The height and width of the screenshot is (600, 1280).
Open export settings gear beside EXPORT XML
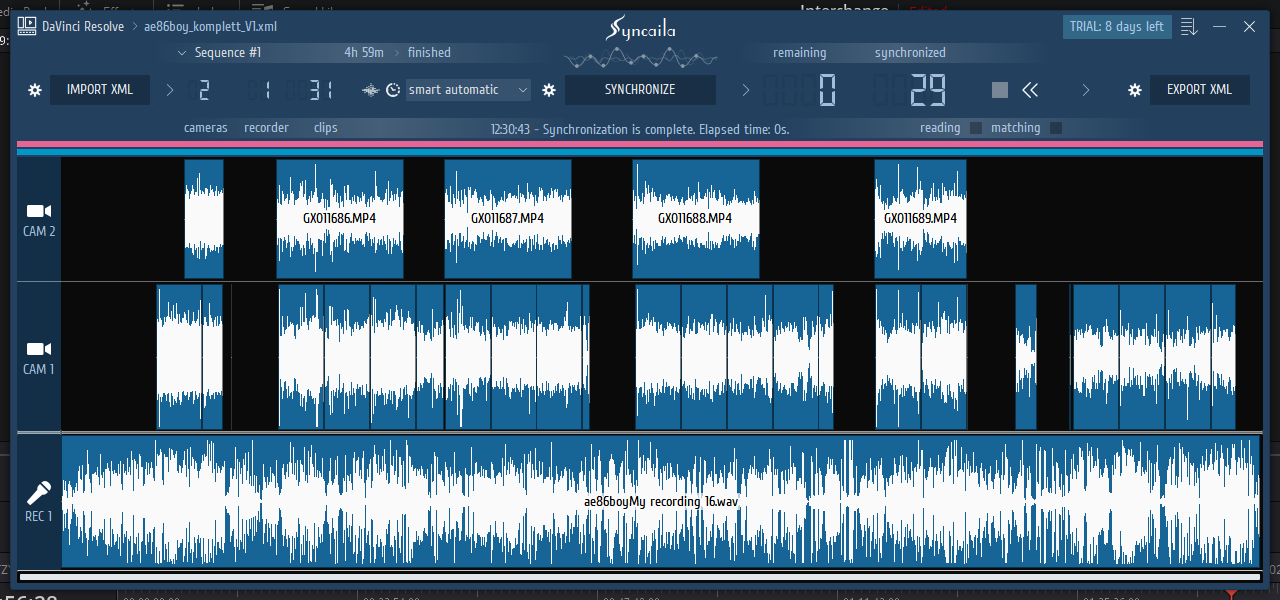coord(1135,90)
